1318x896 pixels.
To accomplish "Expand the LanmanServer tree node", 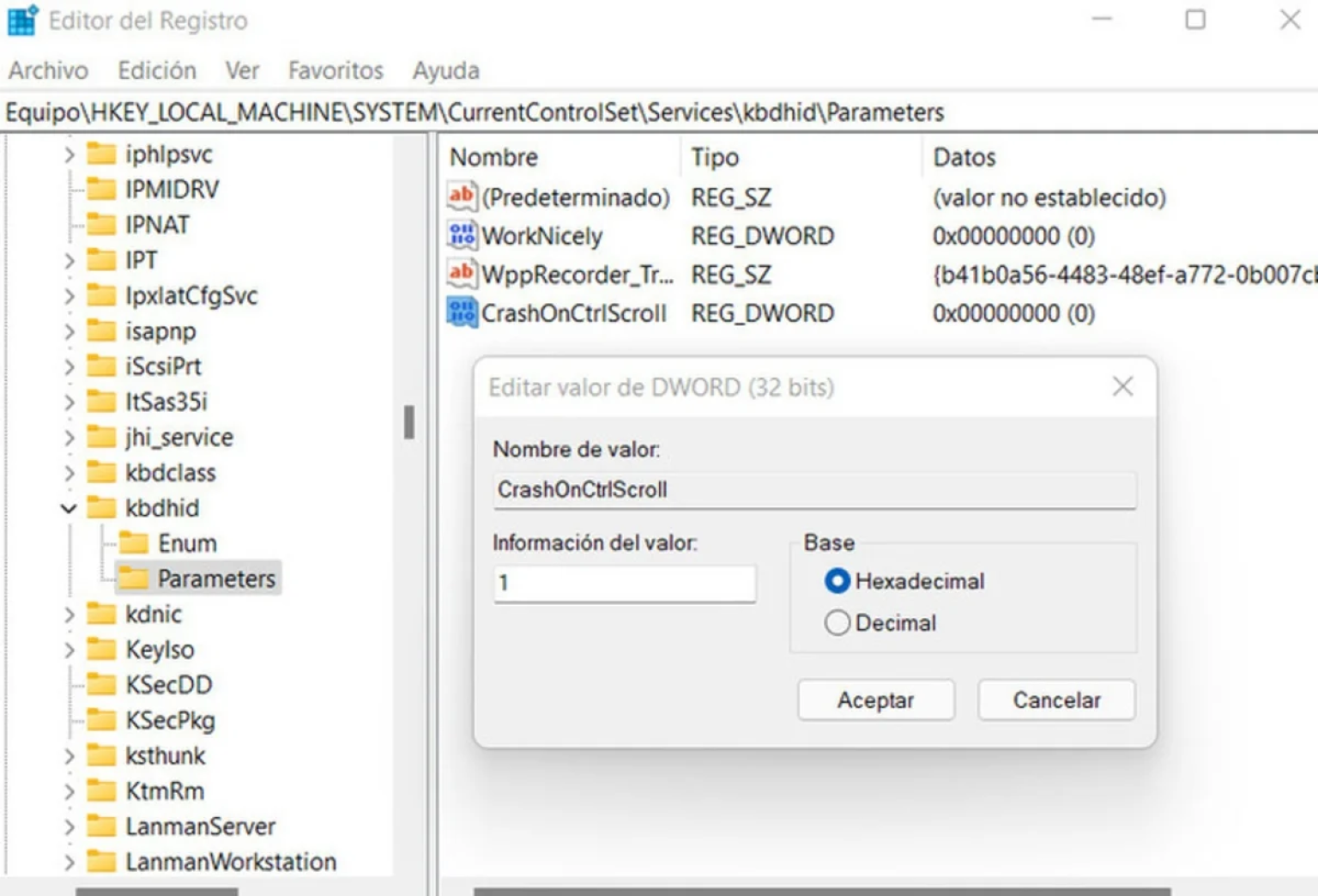I will pos(69,826).
